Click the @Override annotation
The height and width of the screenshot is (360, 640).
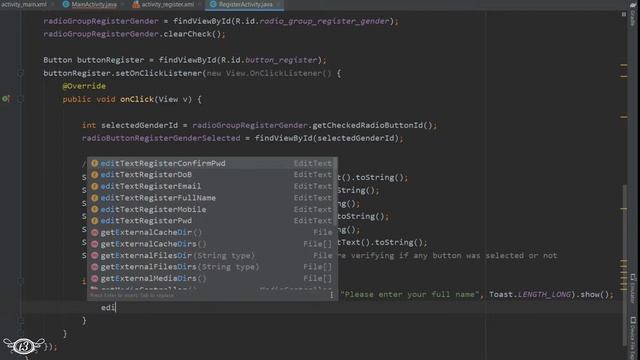point(84,86)
